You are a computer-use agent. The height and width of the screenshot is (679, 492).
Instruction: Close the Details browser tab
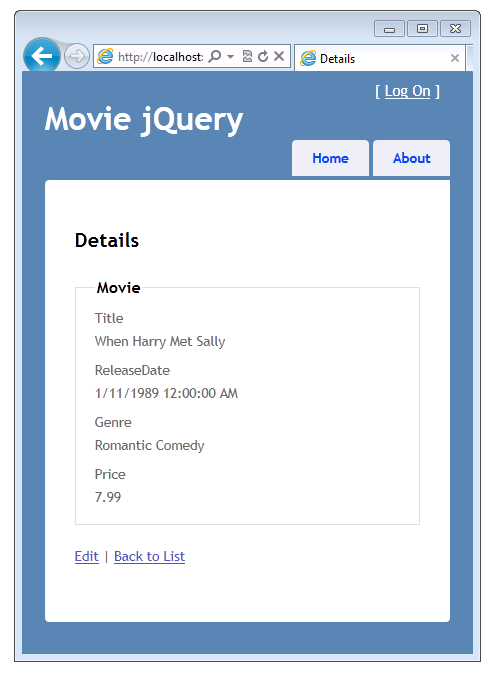pos(455,58)
